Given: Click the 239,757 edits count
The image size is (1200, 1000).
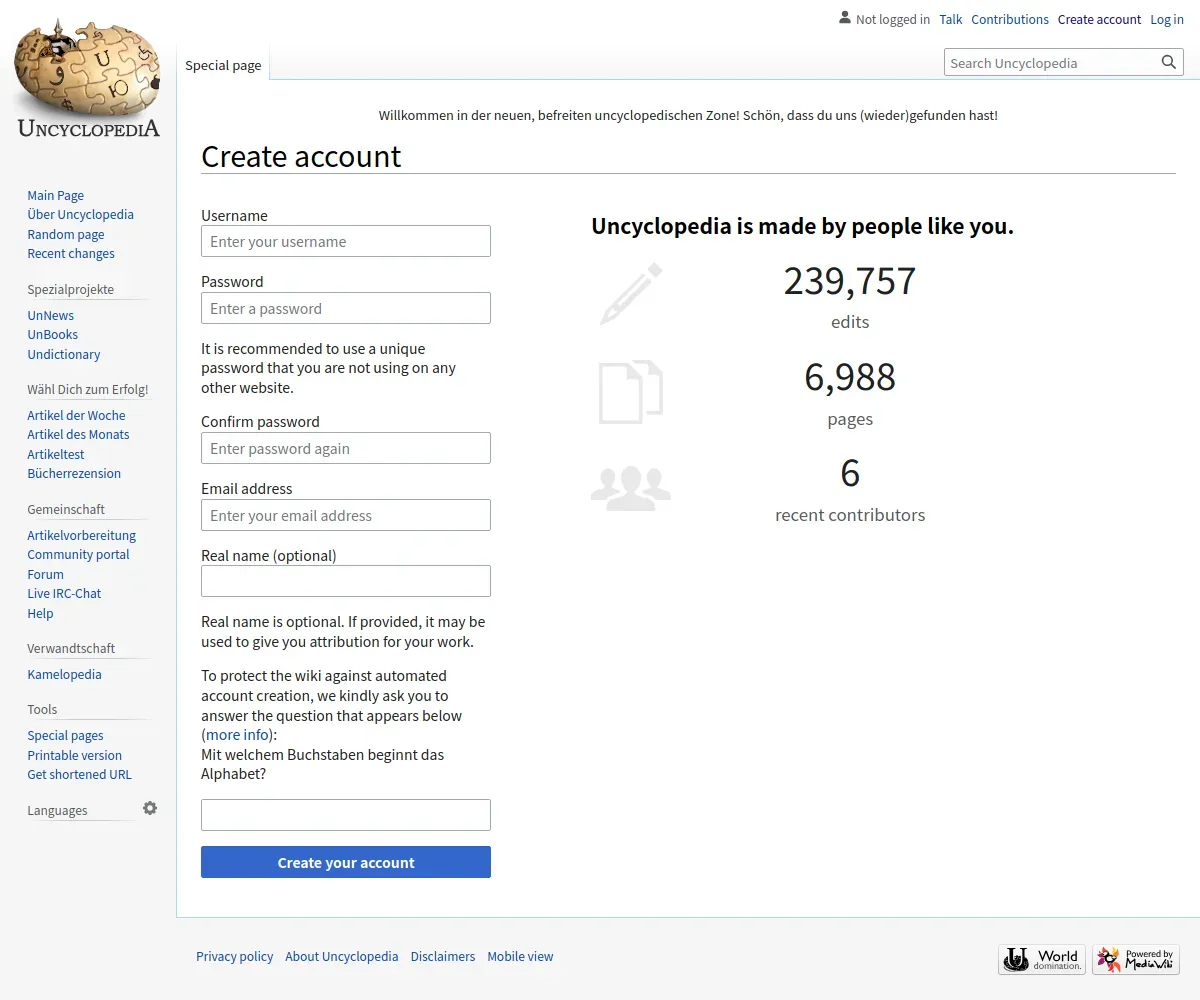Looking at the screenshot, I should coord(850,281).
